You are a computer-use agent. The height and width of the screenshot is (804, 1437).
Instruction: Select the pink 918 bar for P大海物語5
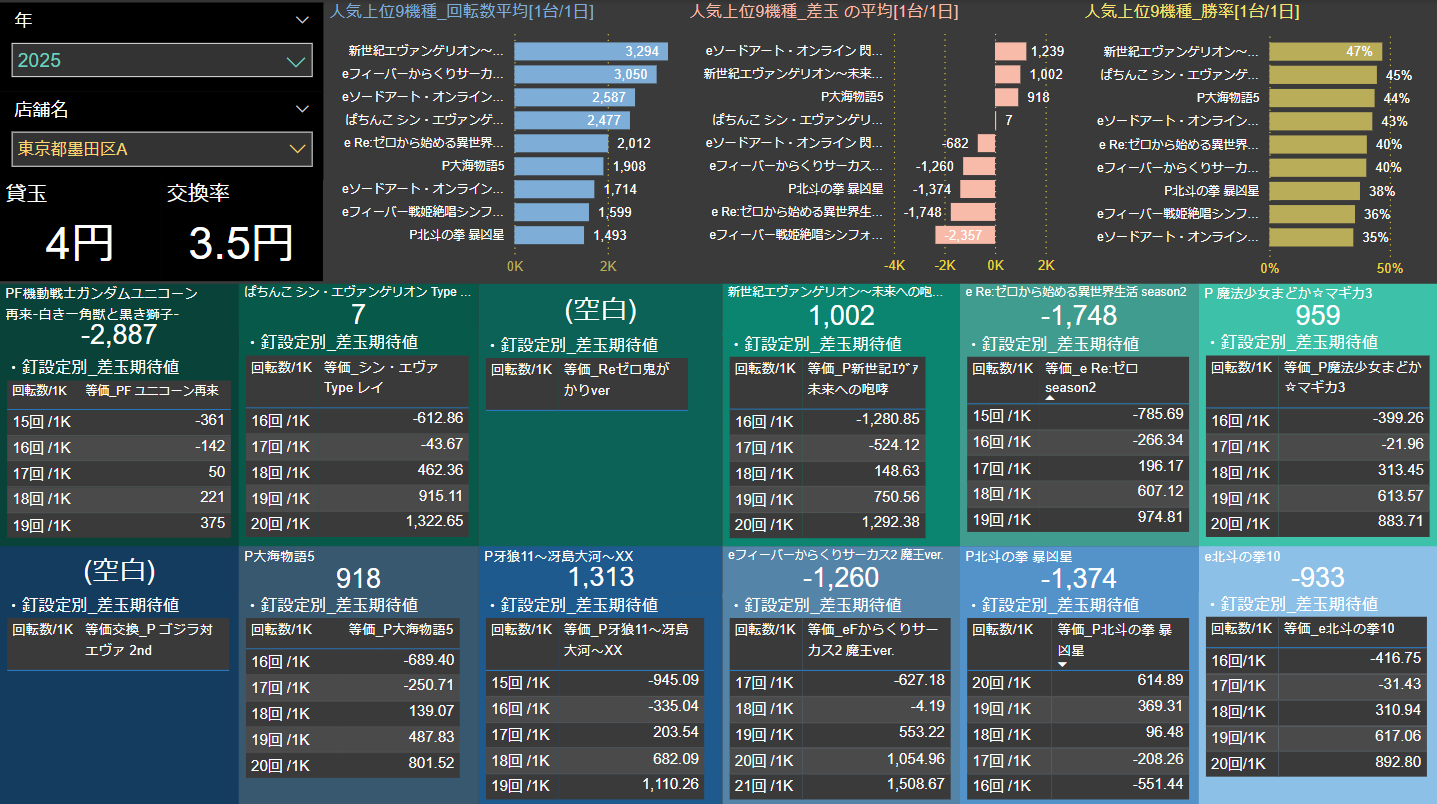1008,97
